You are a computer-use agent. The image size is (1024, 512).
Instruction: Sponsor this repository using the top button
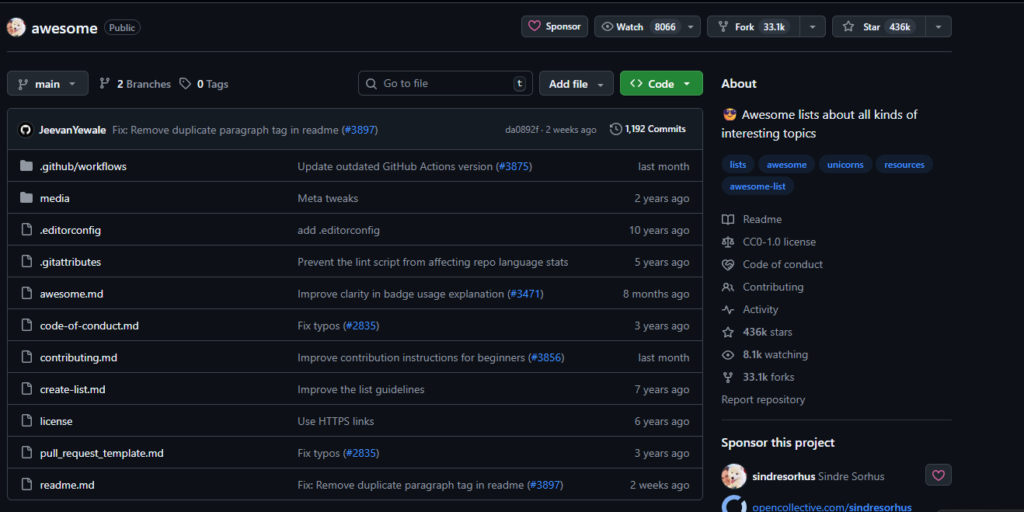tap(554, 27)
